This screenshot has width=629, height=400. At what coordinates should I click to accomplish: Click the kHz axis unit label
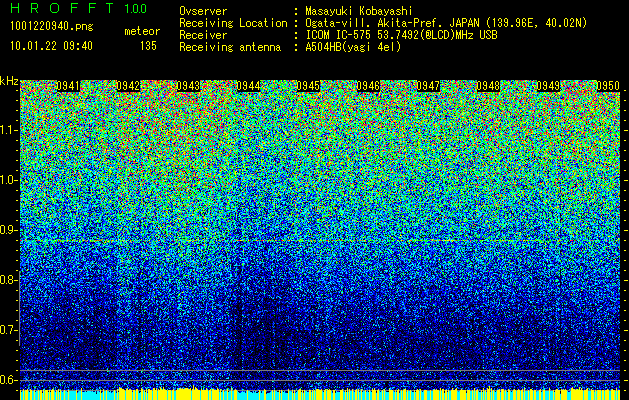pyautogui.click(x=9, y=81)
